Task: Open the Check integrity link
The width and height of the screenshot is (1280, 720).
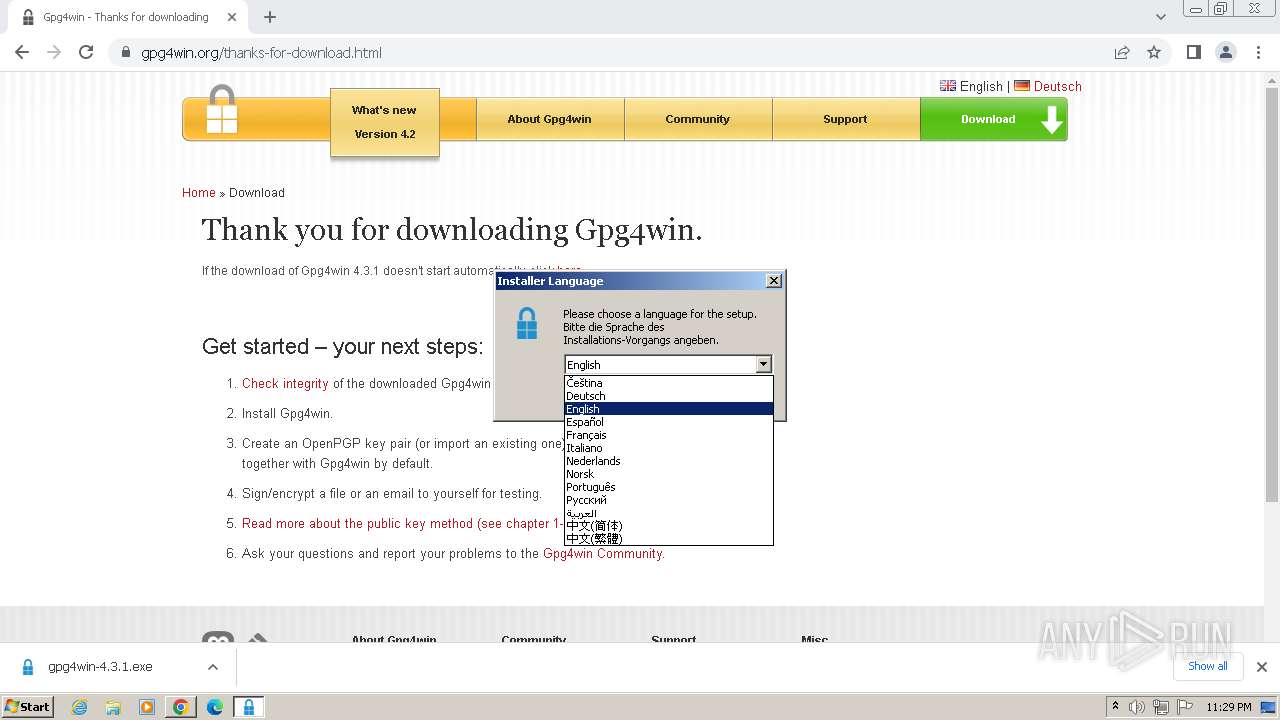Action: [285, 383]
